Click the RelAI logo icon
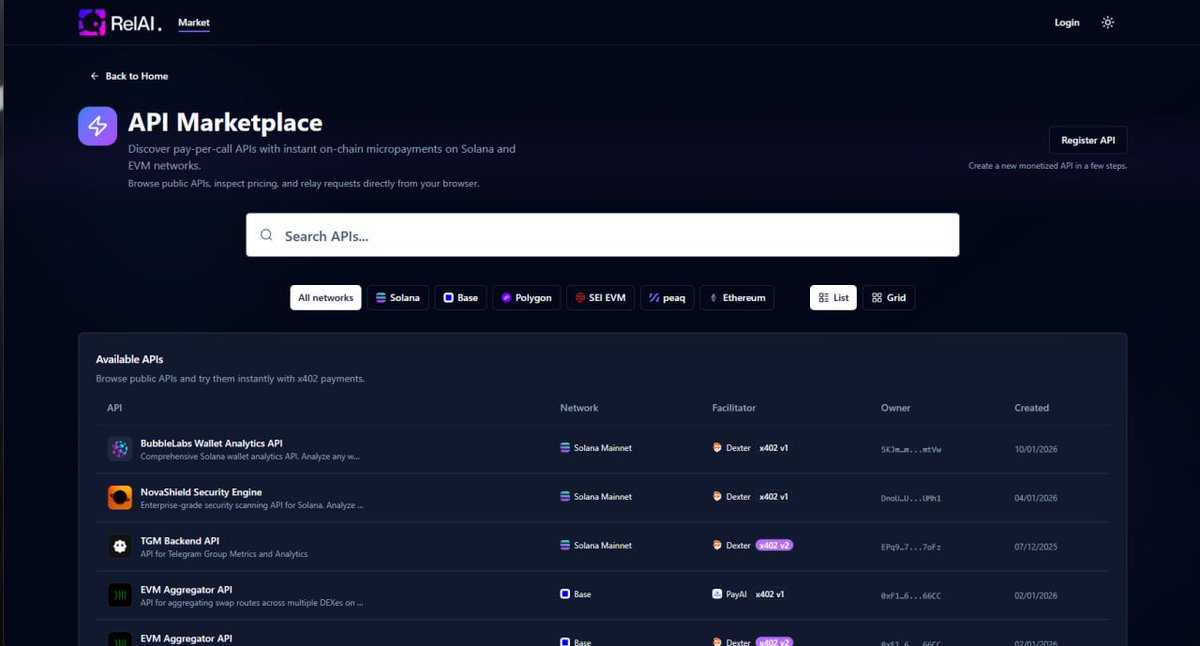Image resolution: width=1200 pixels, height=646 pixels. (92, 22)
